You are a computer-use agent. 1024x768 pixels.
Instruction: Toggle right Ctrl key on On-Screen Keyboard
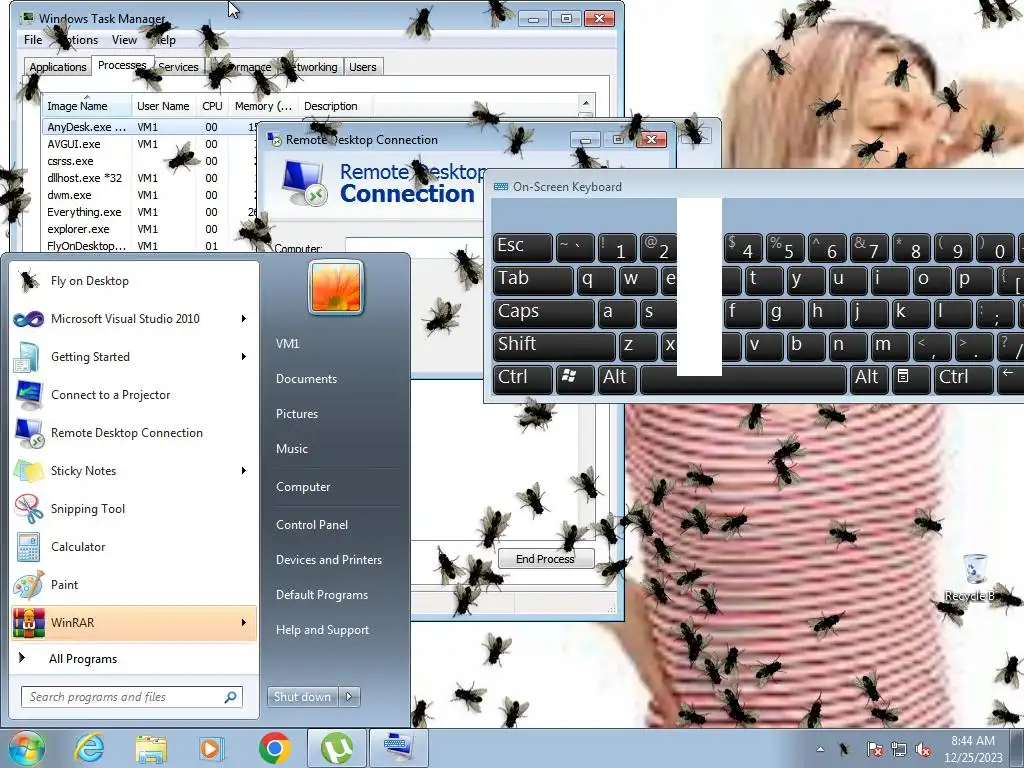[x=963, y=378]
